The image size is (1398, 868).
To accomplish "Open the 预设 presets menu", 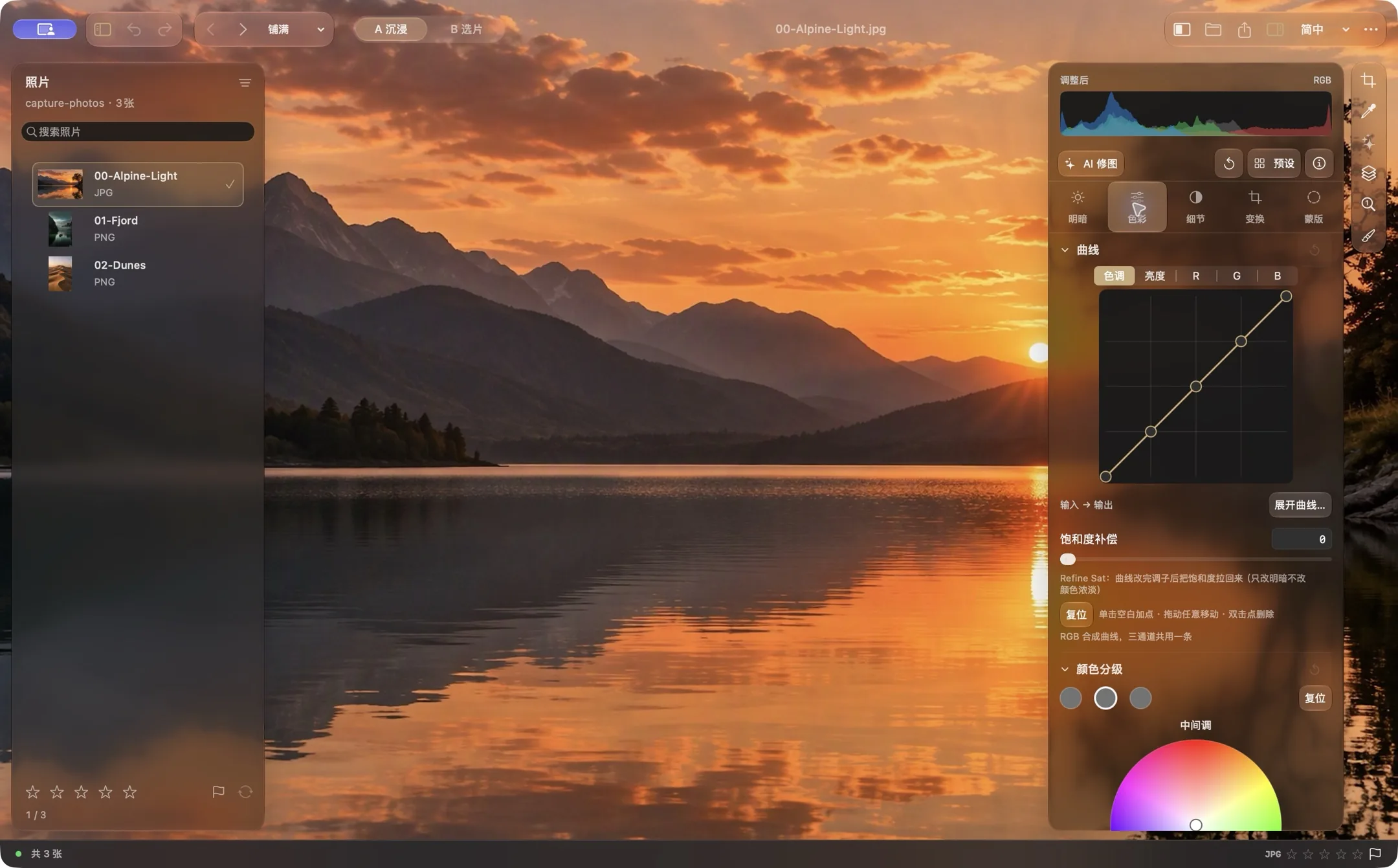I will pos(1274,163).
